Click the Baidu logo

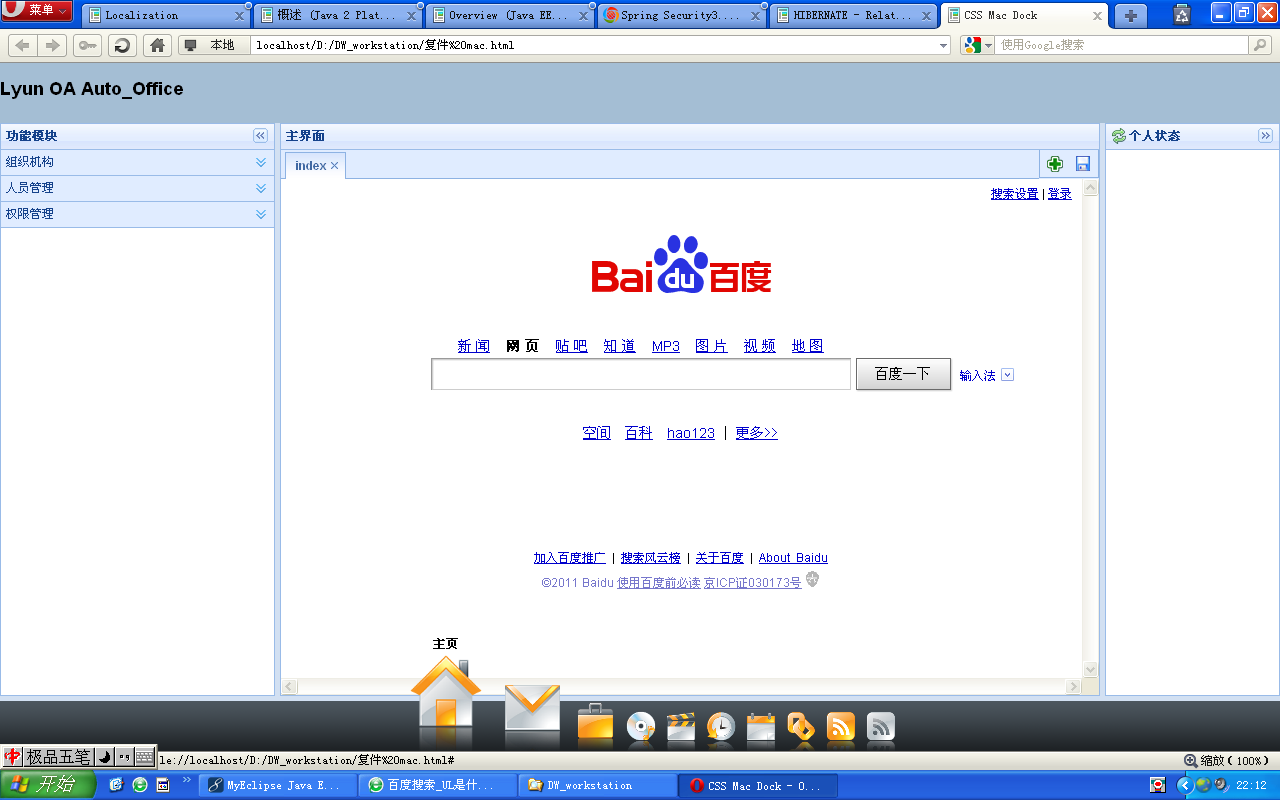[x=682, y=265]
